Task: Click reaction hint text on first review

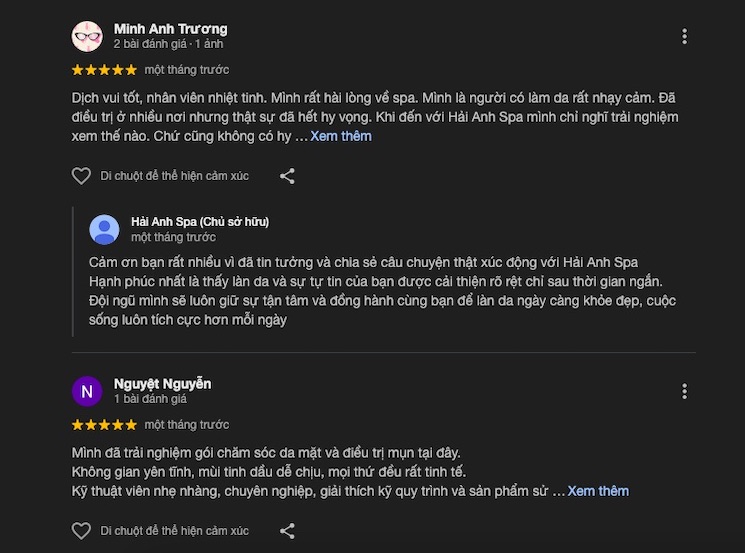Action: [x=175, y=176]
